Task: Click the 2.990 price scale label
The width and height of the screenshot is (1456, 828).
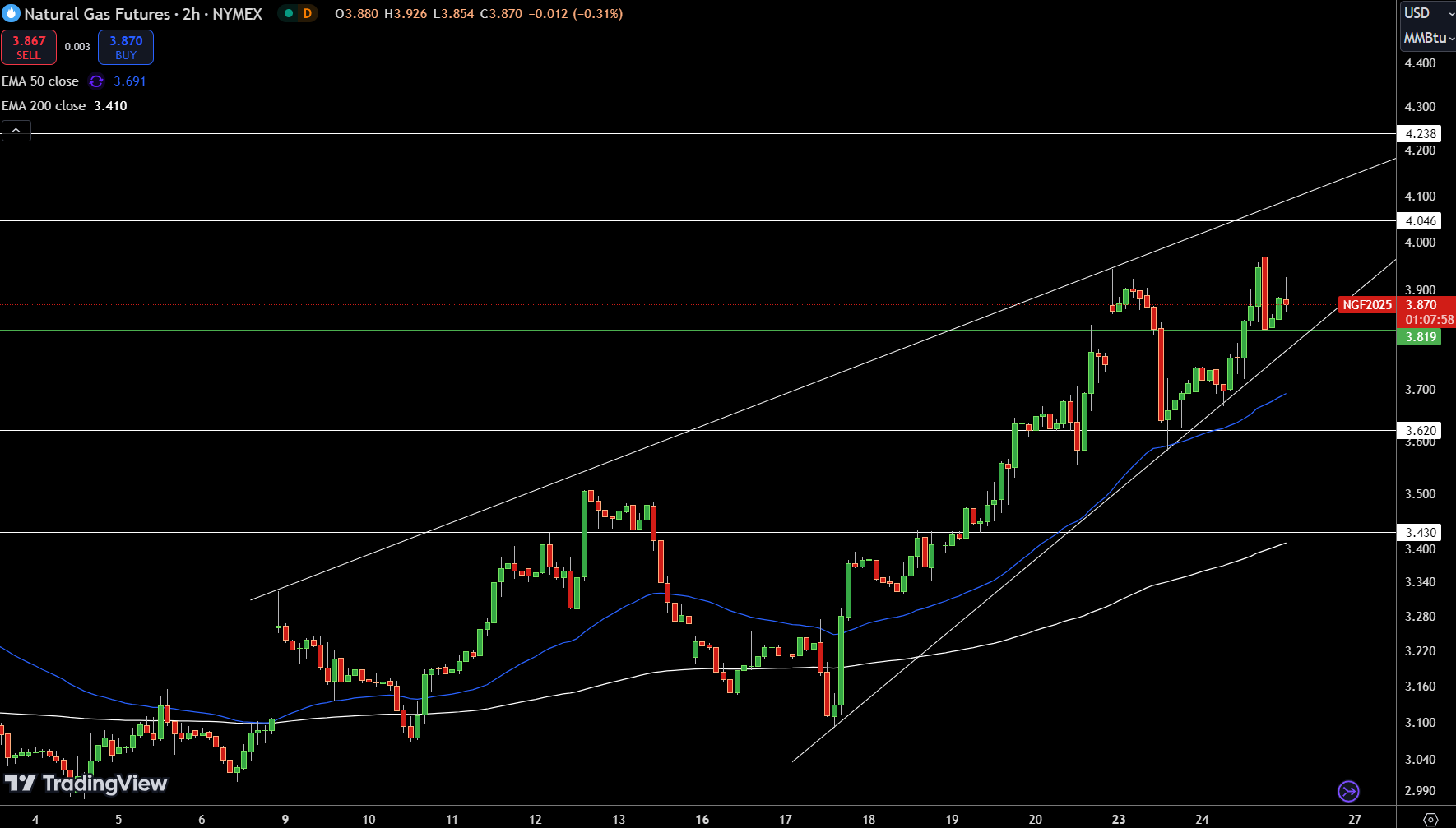Action: point(1421,791)
